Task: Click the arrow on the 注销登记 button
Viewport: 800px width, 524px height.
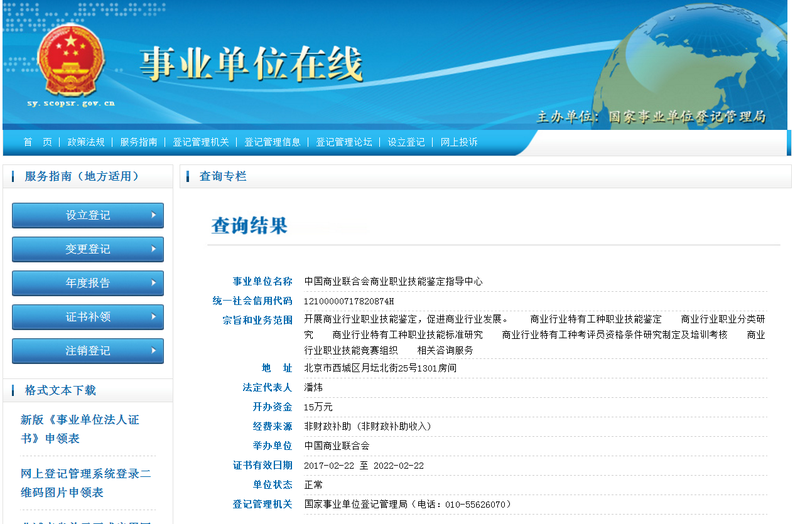Action: point(153,351)
